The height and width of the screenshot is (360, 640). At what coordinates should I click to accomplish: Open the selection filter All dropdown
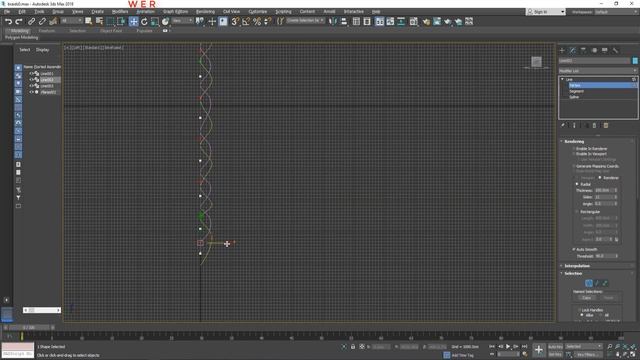71,20
